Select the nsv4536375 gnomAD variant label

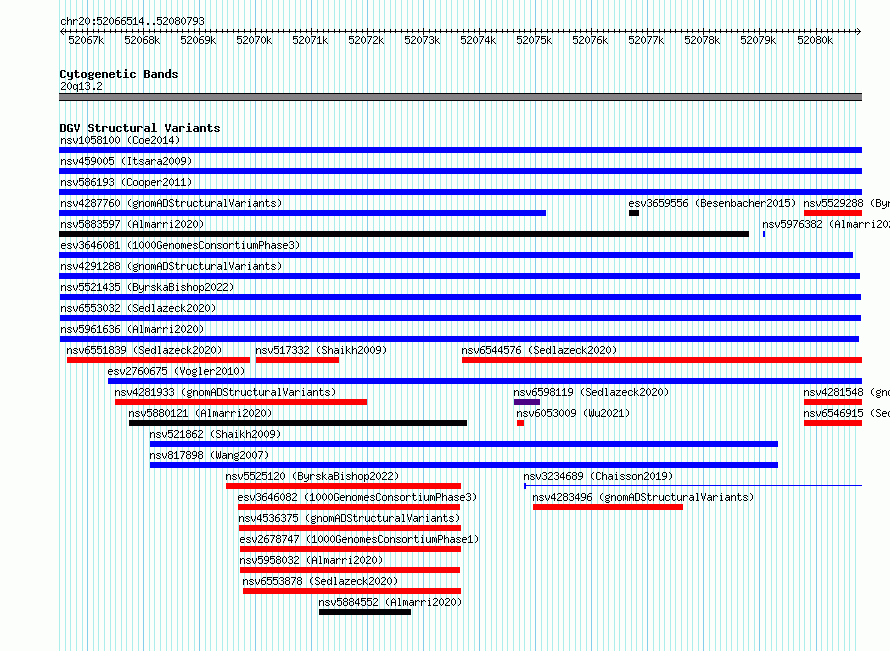tap(349, 518)
